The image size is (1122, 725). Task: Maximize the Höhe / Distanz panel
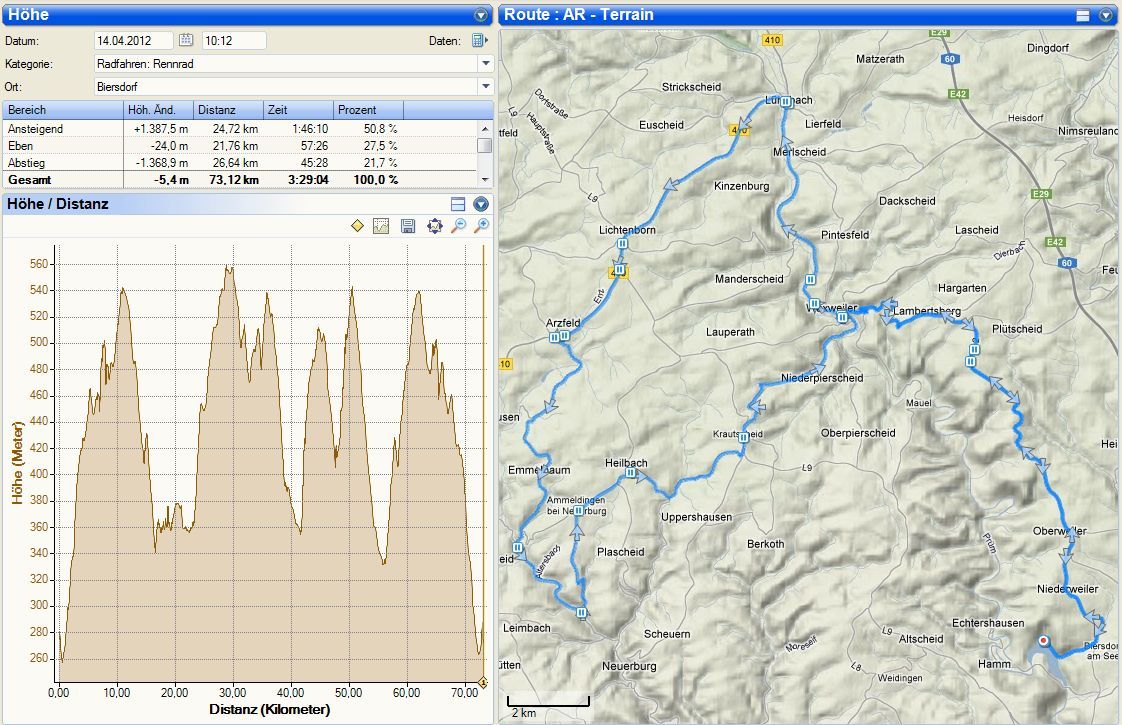[x=458, y=204]
